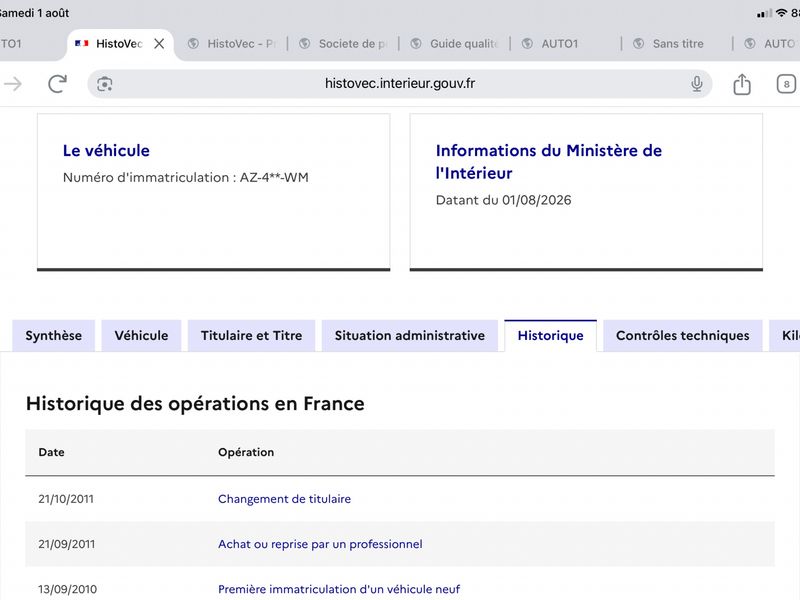Click Informations du Ministère de l'Intérieur heading
This screenshot has height=600, width=800.
click(548, 162)
